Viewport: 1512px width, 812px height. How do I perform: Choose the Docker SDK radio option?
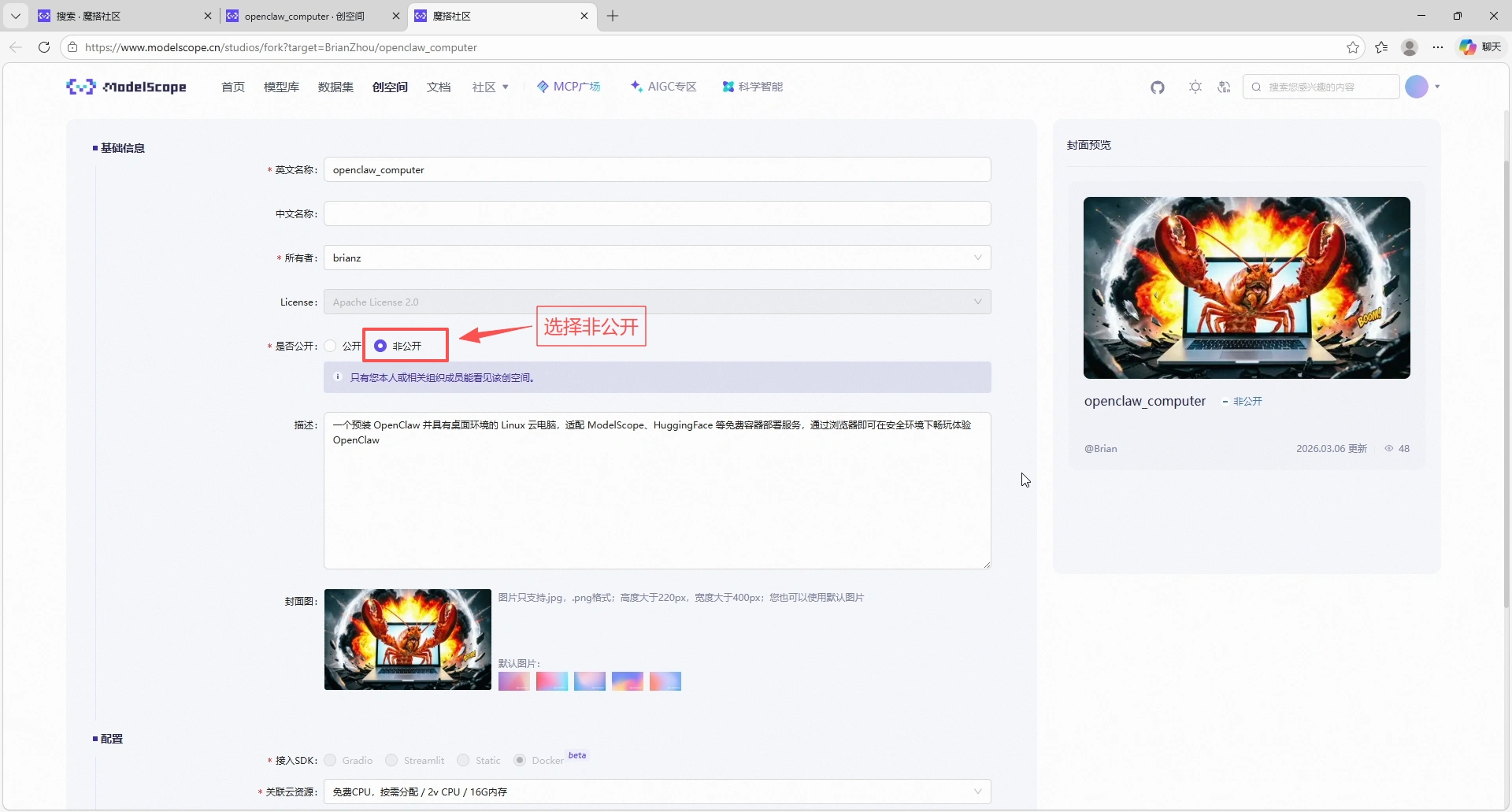coord(520,760)
